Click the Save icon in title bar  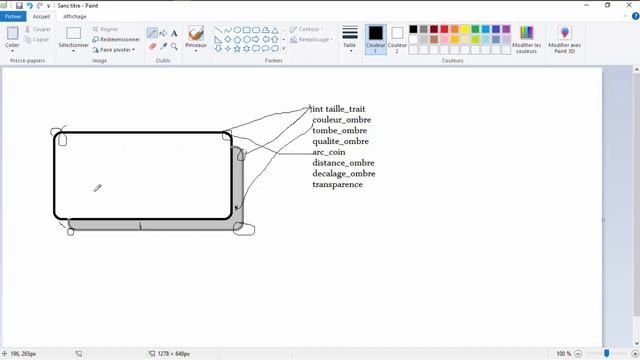(x=19, y=6)
